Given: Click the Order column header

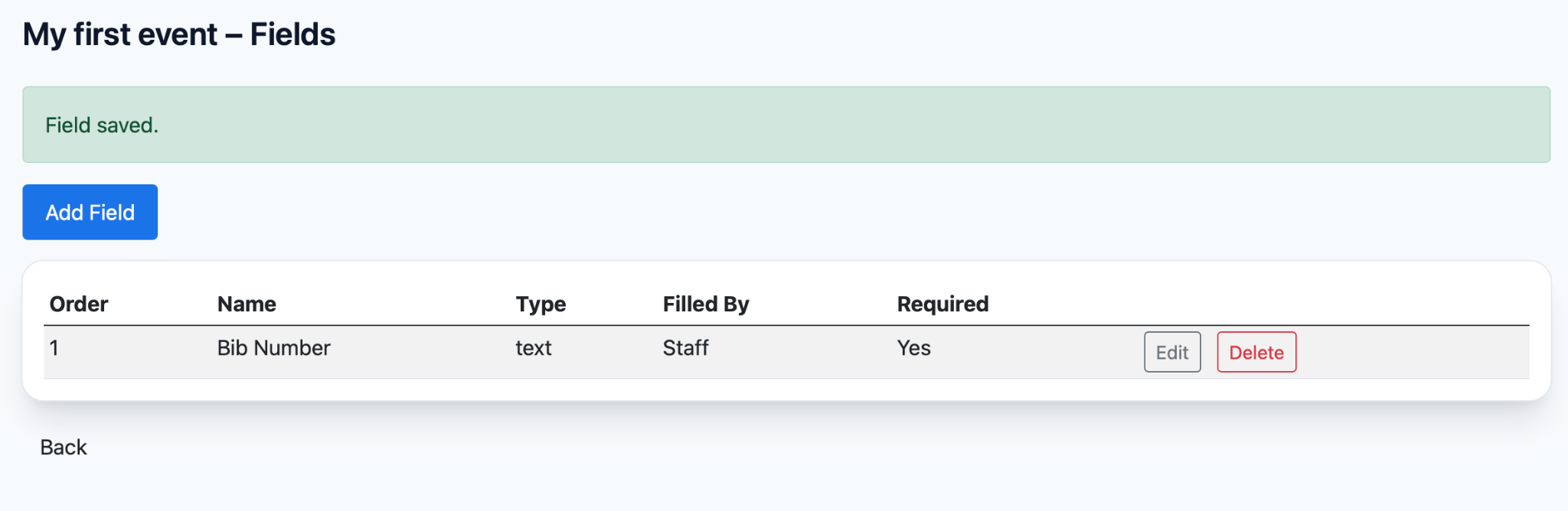Looking at the screenshot, I should [x=79, y=304].
